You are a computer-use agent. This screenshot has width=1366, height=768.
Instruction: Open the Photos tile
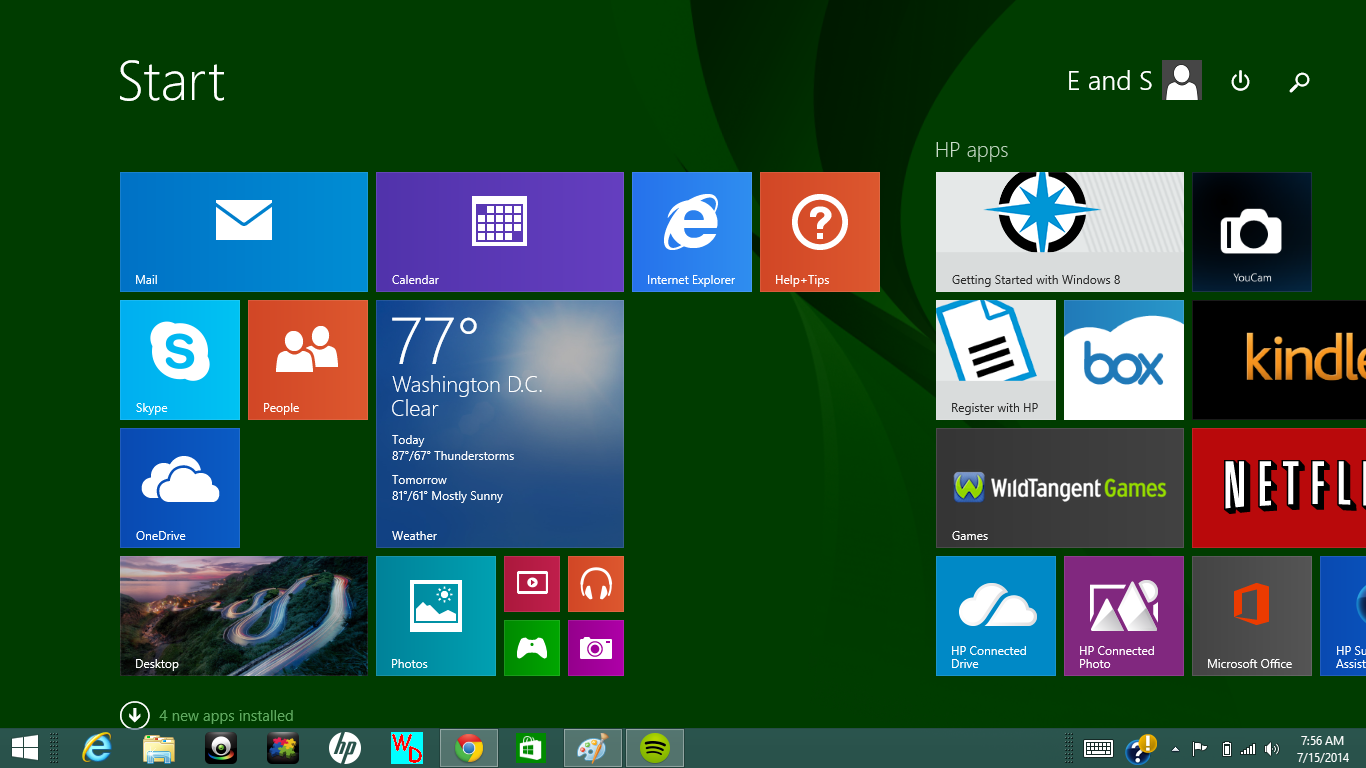click(436, 616)
